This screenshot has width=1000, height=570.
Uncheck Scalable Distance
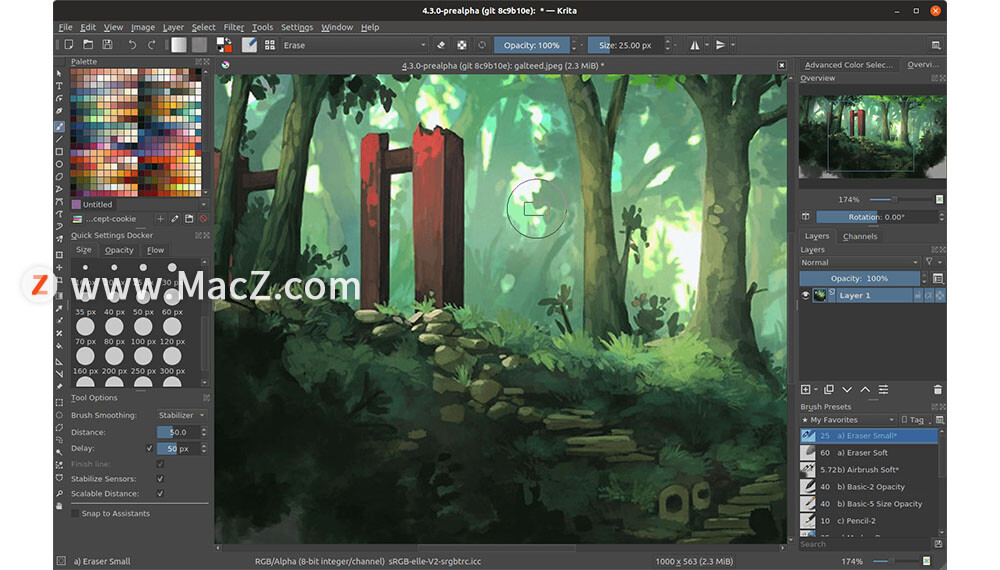(x=160, y=493)
